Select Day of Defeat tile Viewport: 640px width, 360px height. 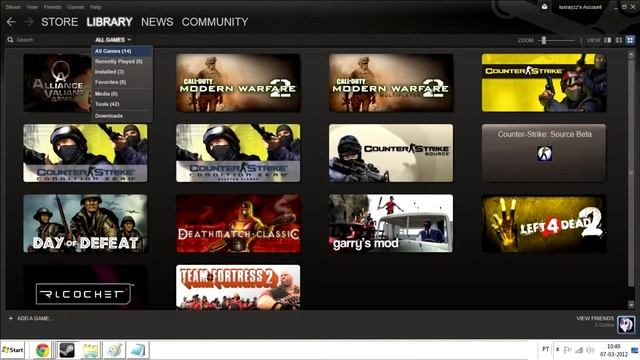(x=85, y=223)
